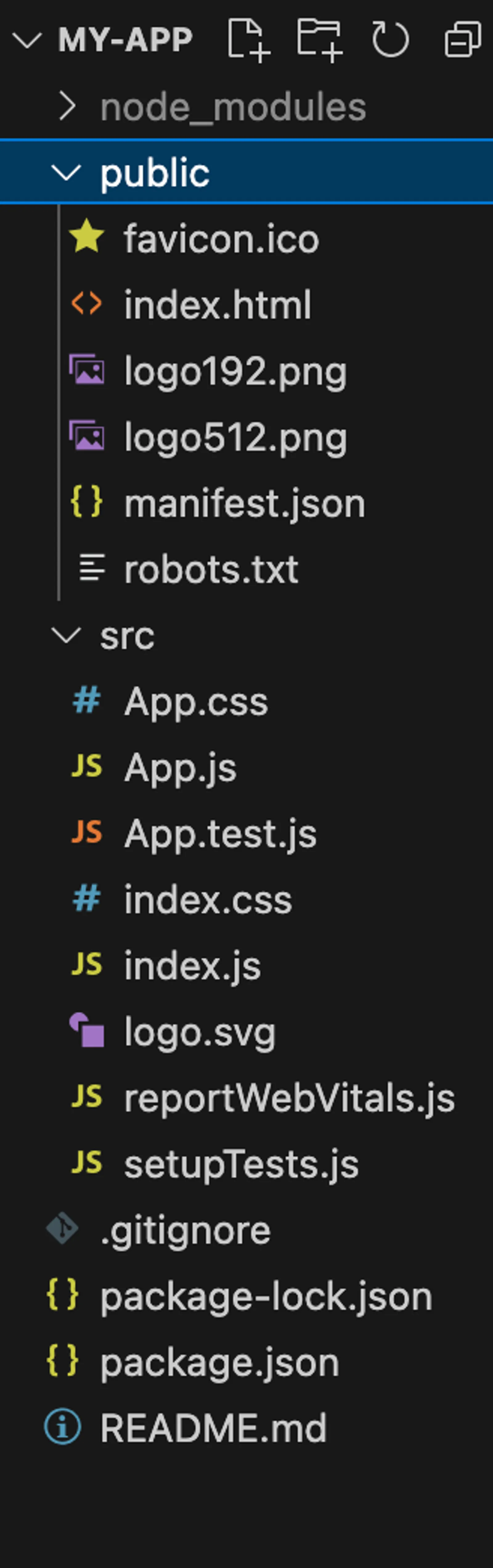493x1568 pixels.
Task: Click the git icon next to .gitignore
Action: tap(62, 1229)
